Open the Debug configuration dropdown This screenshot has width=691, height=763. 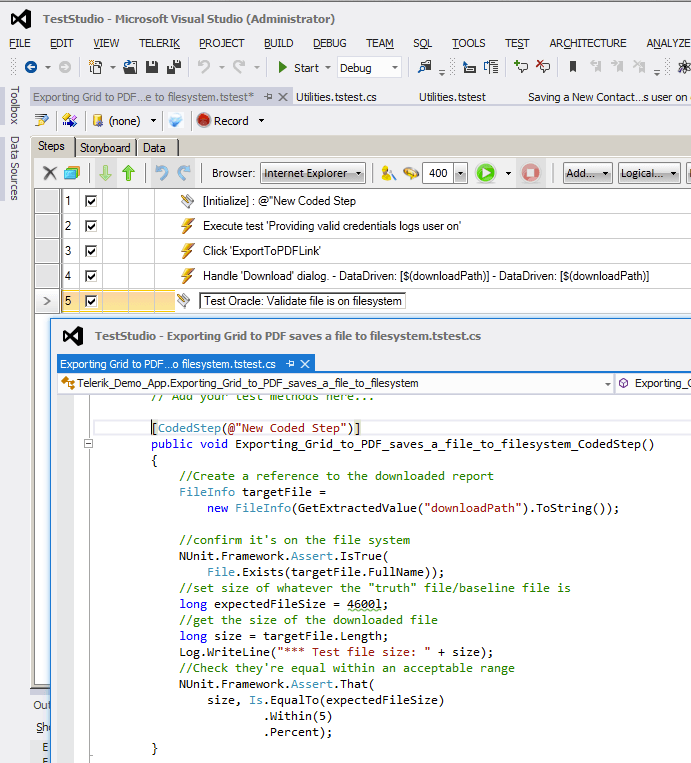point(369,68)
